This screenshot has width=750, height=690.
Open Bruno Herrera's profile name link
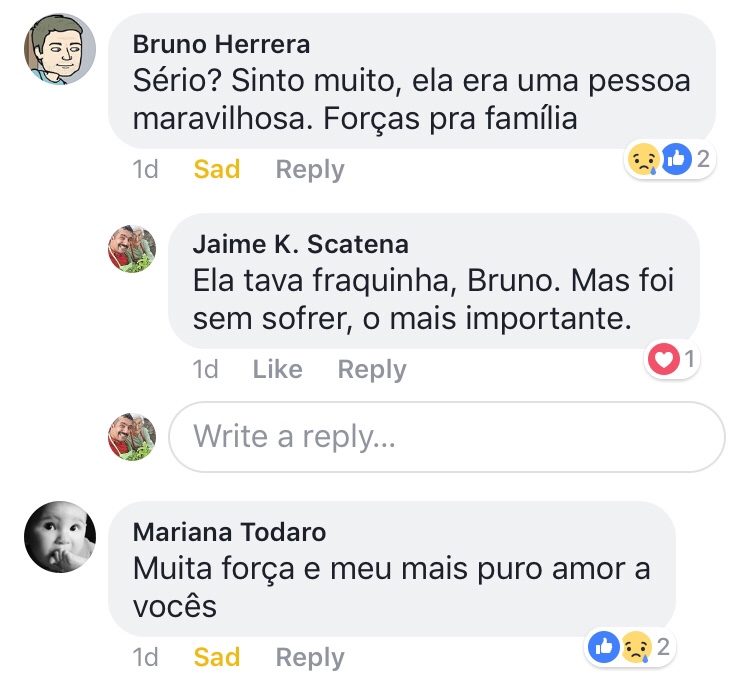221,45
